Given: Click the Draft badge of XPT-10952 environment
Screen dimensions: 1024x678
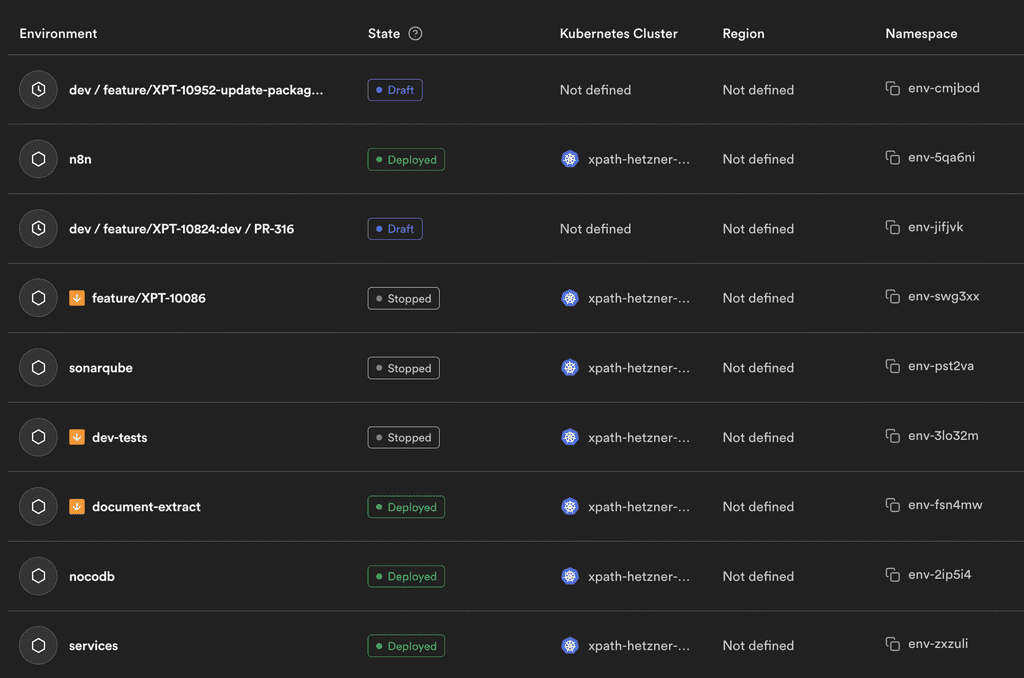Looking at the screenshot, I should click(x=395, y=90).
